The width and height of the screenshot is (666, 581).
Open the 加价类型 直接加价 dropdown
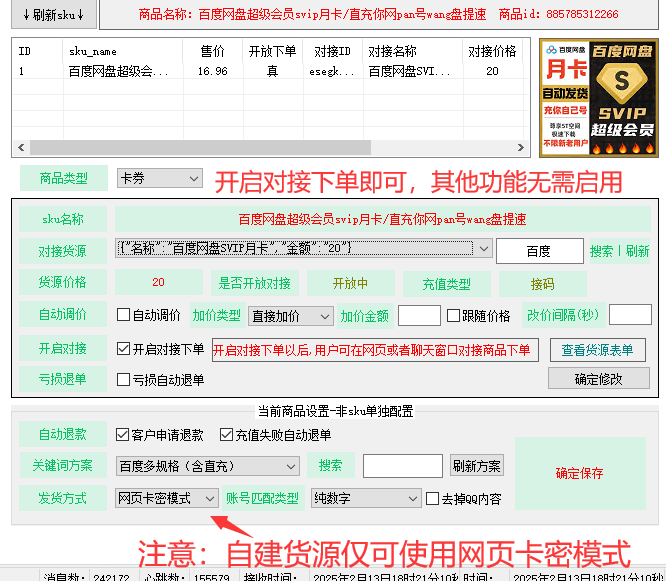click(291, 316)
